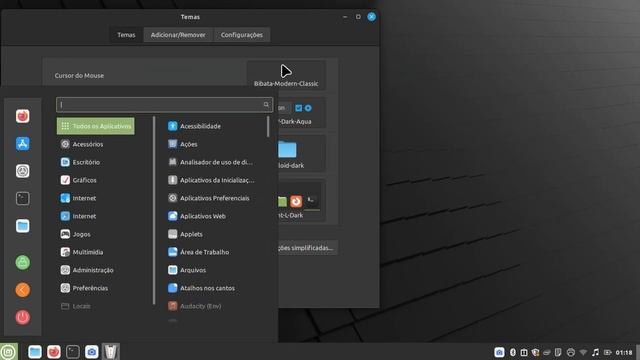Click the green lock screen button
The height and width of the screenshot is (360, 640).
point(22,262)
